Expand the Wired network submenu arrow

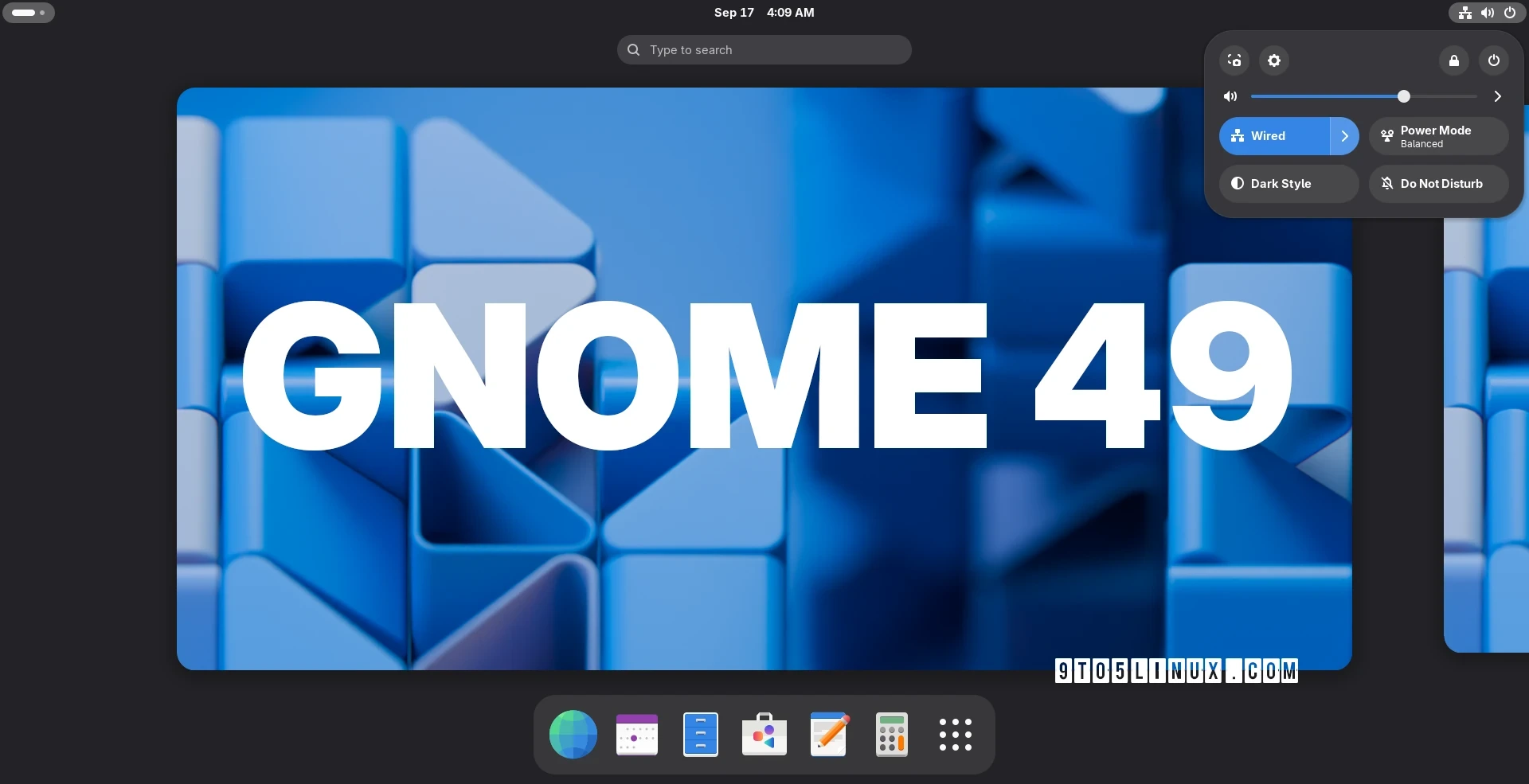point(1345,136)
